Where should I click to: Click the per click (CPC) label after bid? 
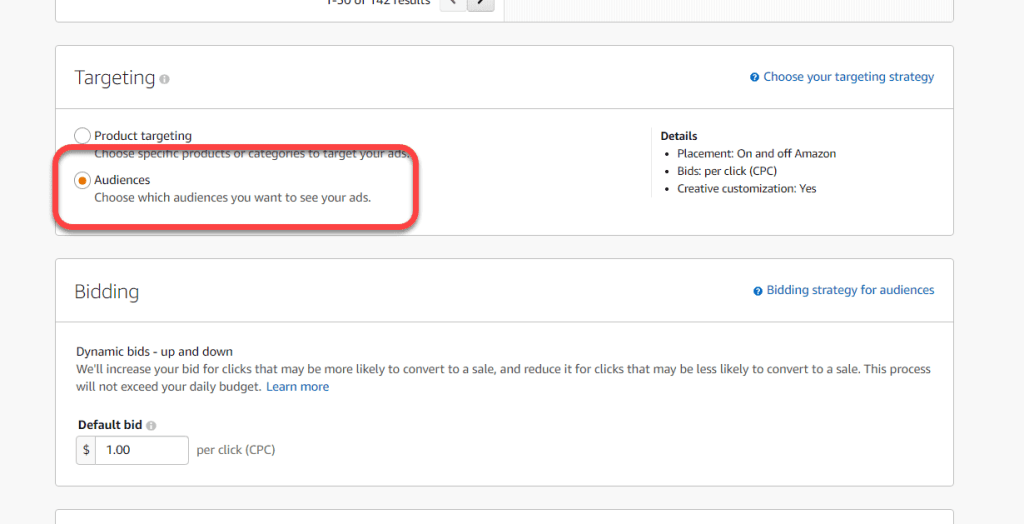[x=236, y=450]
